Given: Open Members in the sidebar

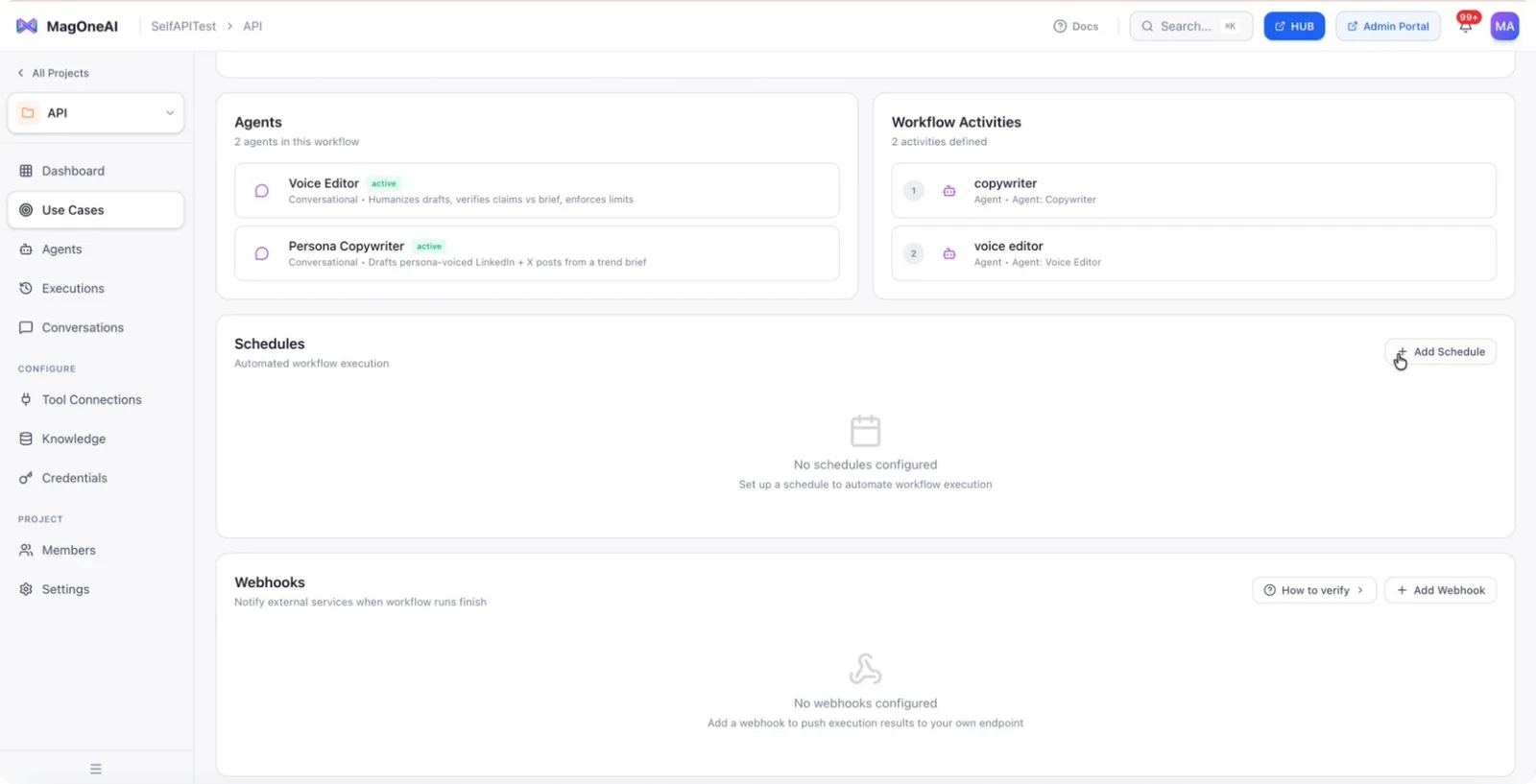Looking at the screenshot, I should [x=96, y=551].
